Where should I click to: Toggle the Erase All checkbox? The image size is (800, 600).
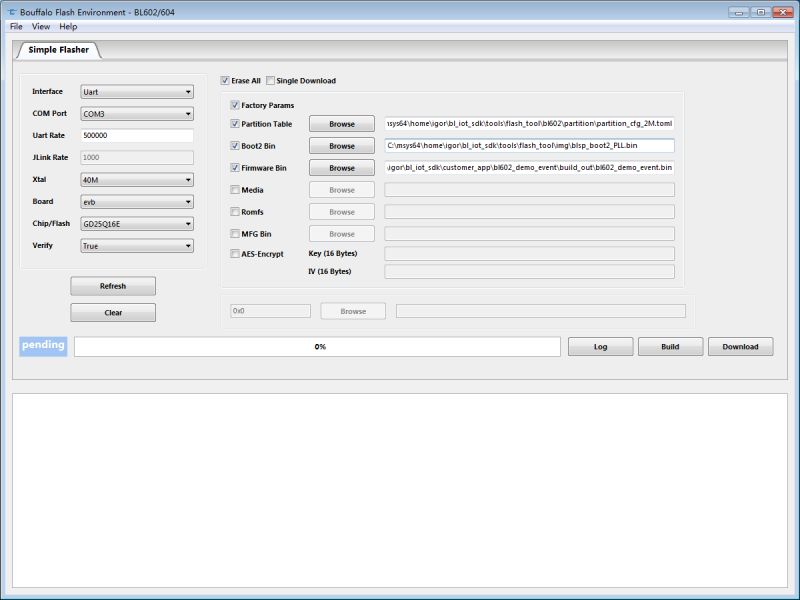pos(225,81)
